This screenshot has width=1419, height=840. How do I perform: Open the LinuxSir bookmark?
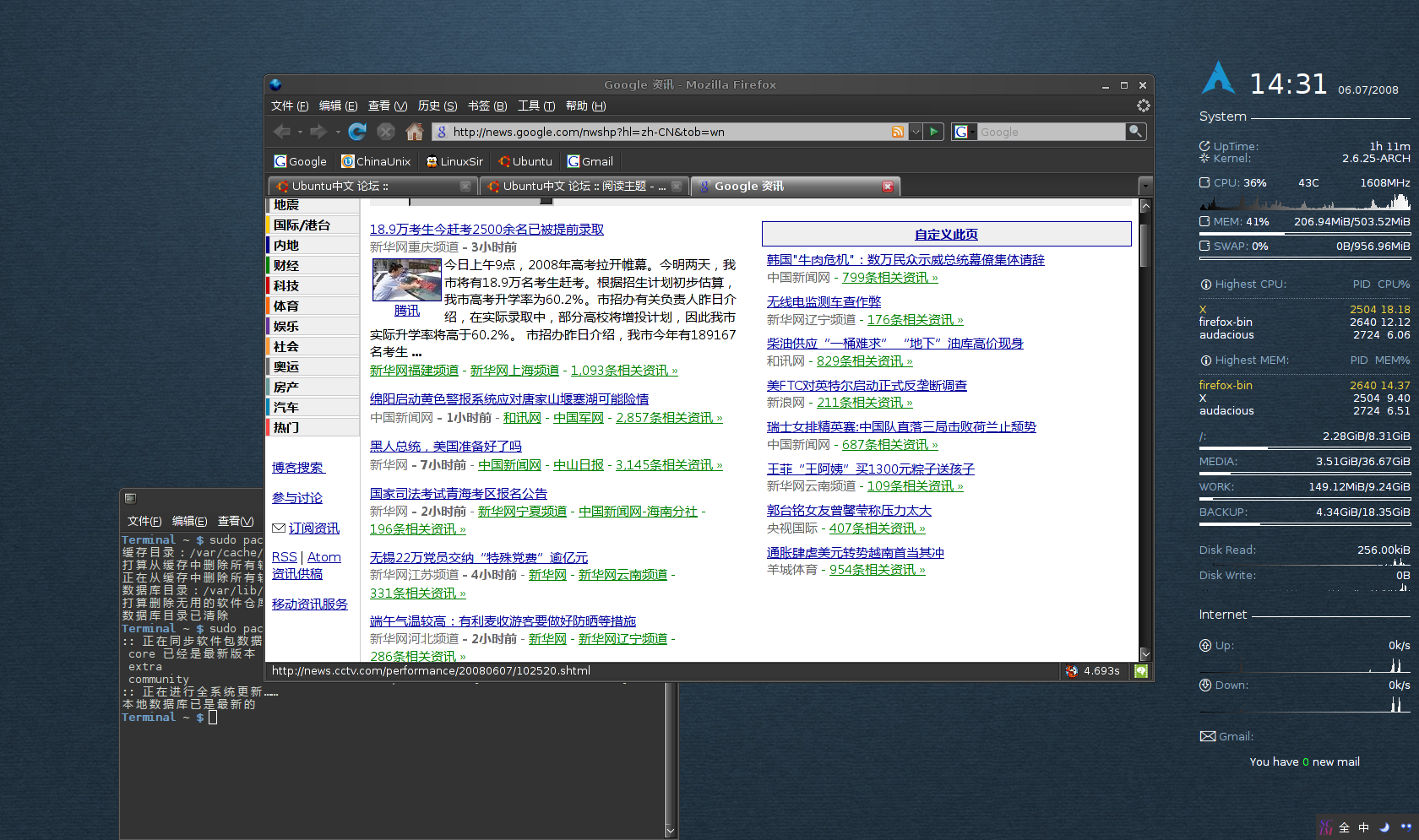tap(454, 161)
